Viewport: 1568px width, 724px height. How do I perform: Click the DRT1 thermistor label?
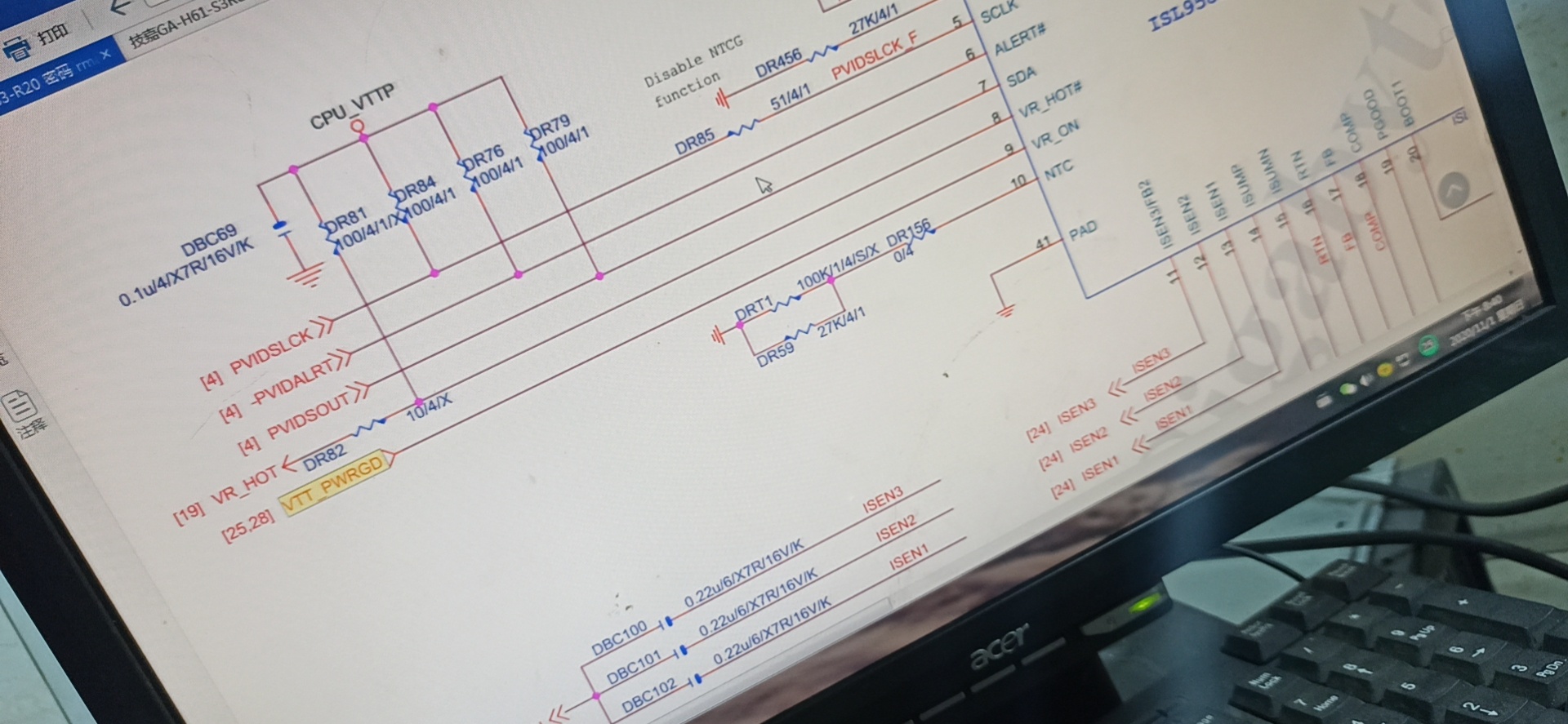753,309
